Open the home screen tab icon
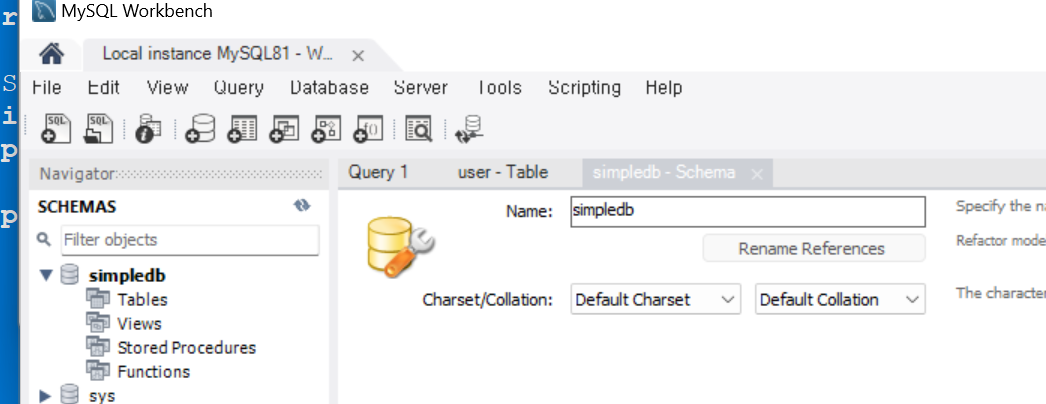Viewport: 1046px width, 404px height. (x=51, y=54)
